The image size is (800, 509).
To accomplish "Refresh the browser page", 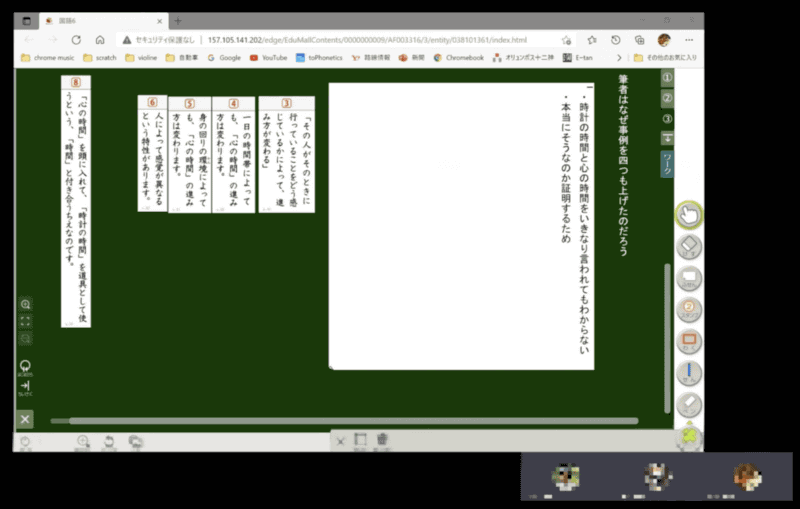I will point(76,40).
